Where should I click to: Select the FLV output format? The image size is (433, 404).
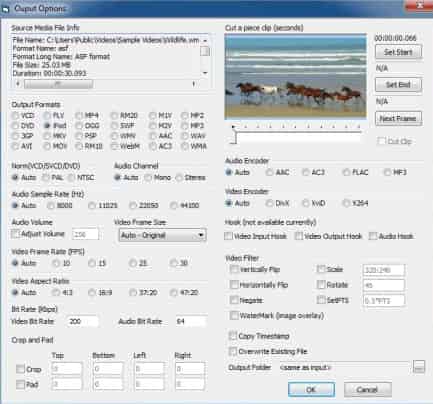(47, 116)
